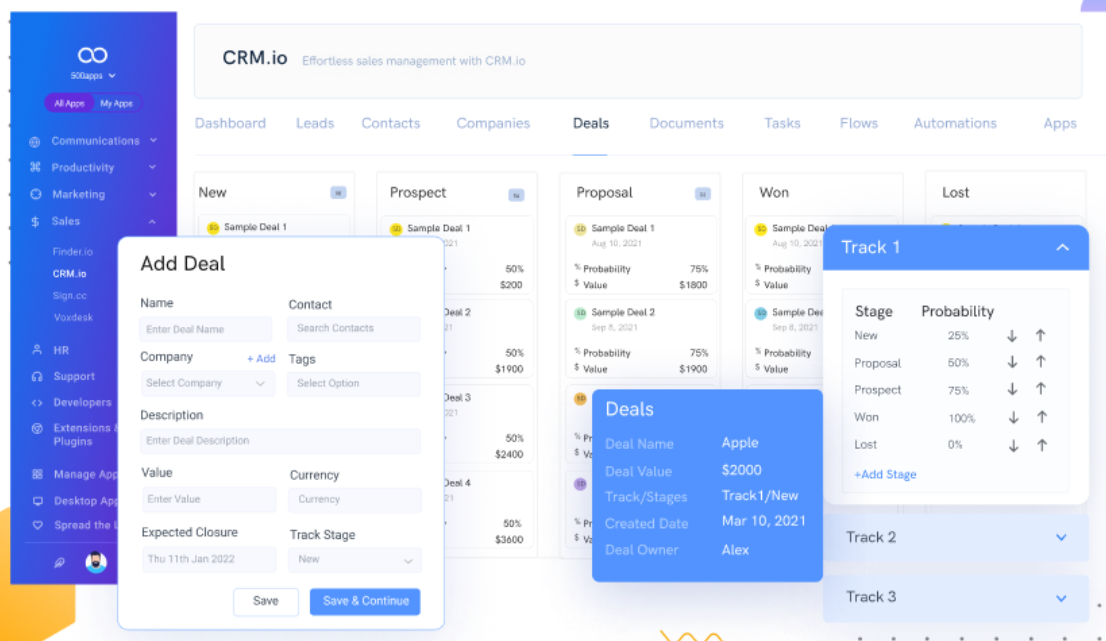This screenshot has height=641, width=1106.
Task: Open the Leads tab
Action: [315, 123]
